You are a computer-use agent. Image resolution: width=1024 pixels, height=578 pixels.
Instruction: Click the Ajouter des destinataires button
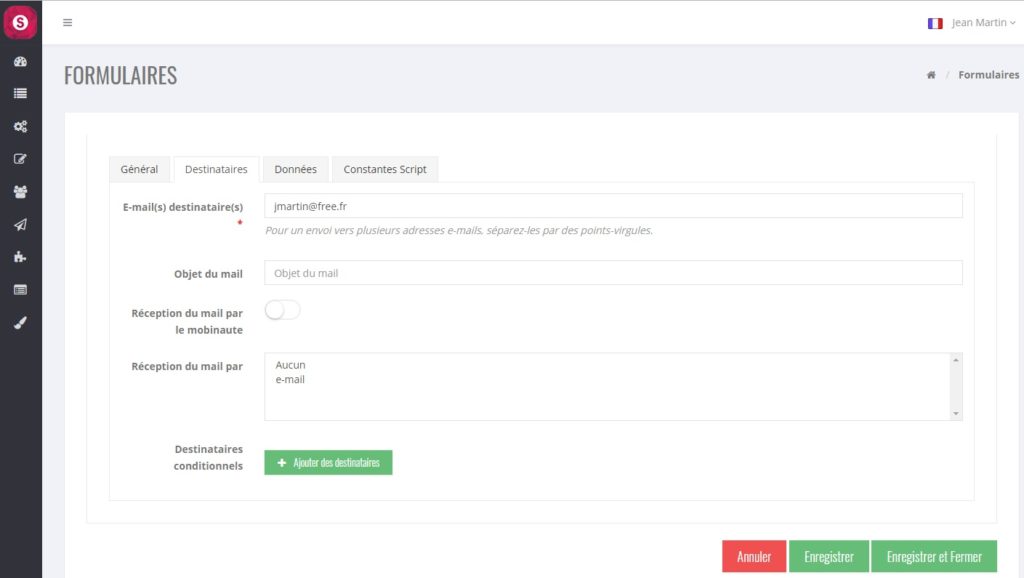click(328, 462)
